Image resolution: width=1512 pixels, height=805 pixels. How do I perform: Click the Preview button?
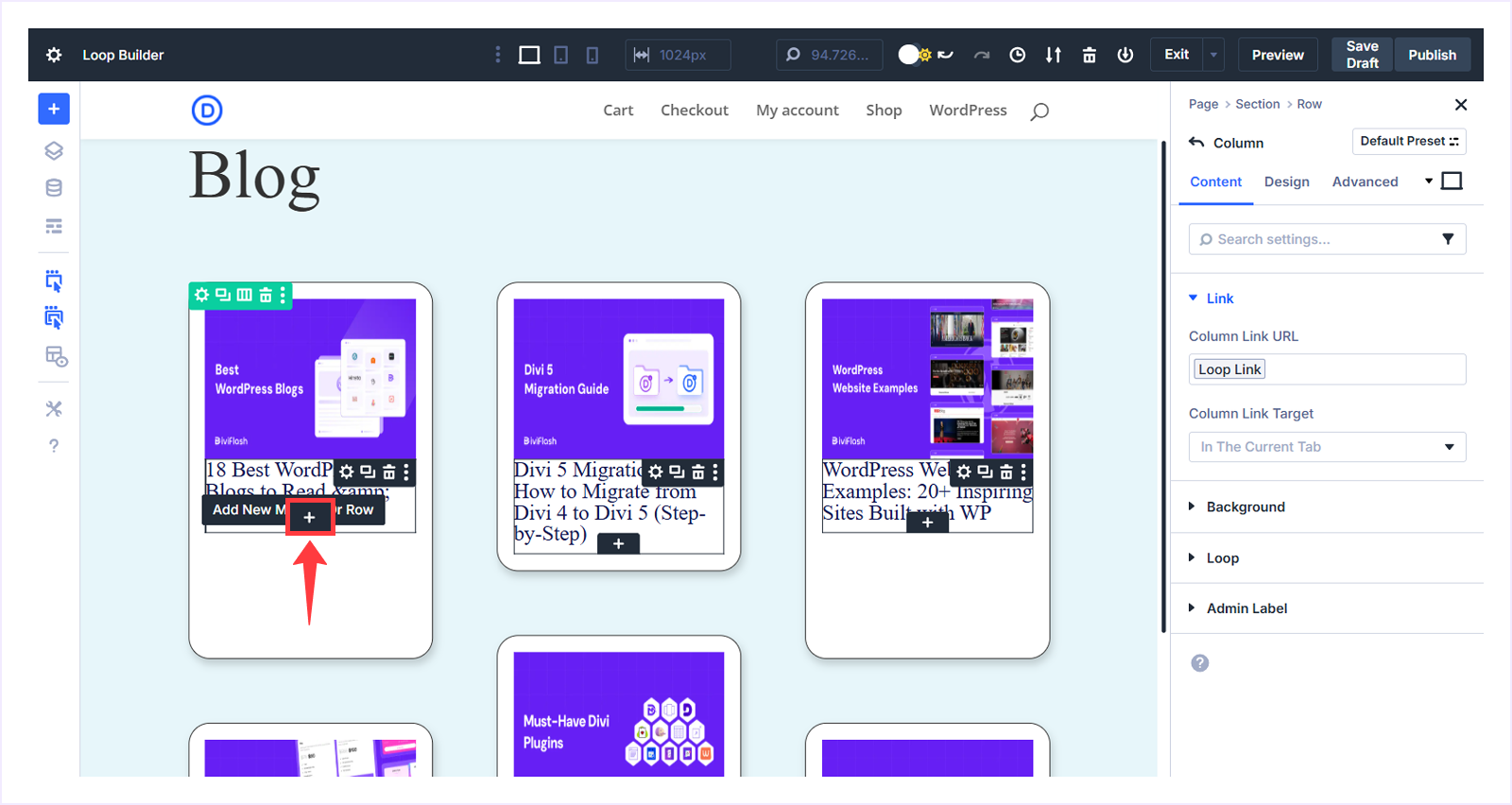pos(1278,55)
